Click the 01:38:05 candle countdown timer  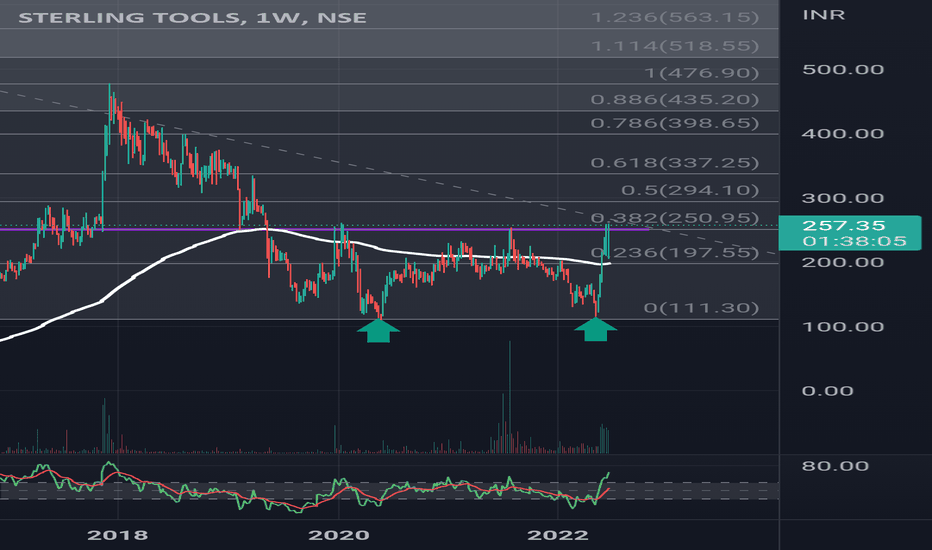coord(854,241)
